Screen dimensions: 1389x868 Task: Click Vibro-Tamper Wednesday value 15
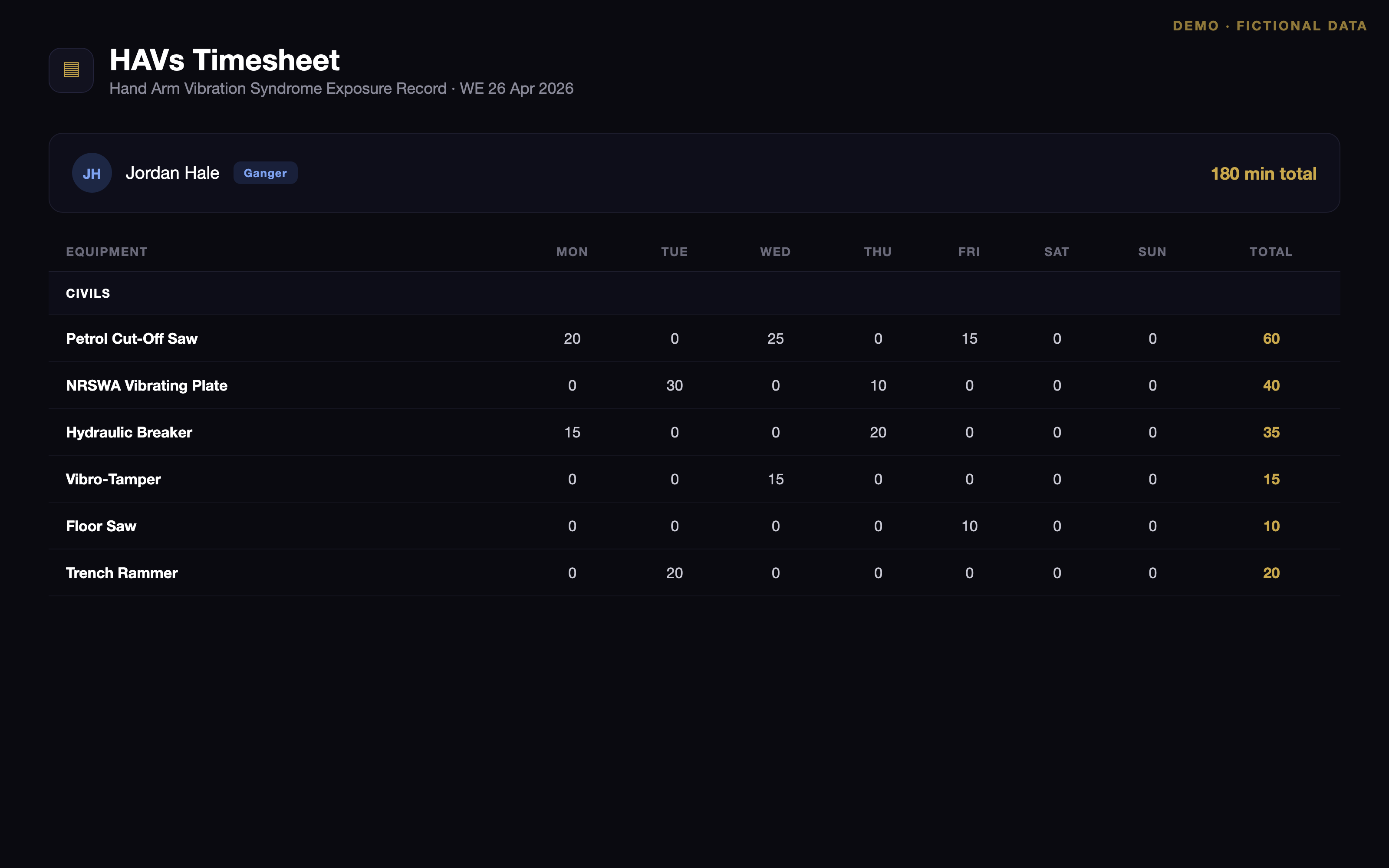[775, 479]
